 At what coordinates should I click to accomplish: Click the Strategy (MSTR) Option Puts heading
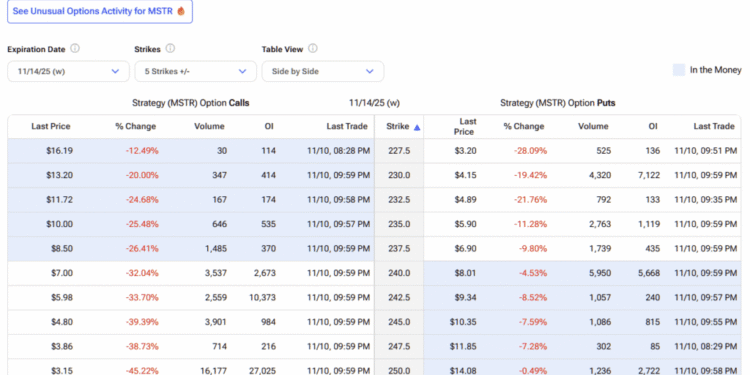click(x=558, y=103)
